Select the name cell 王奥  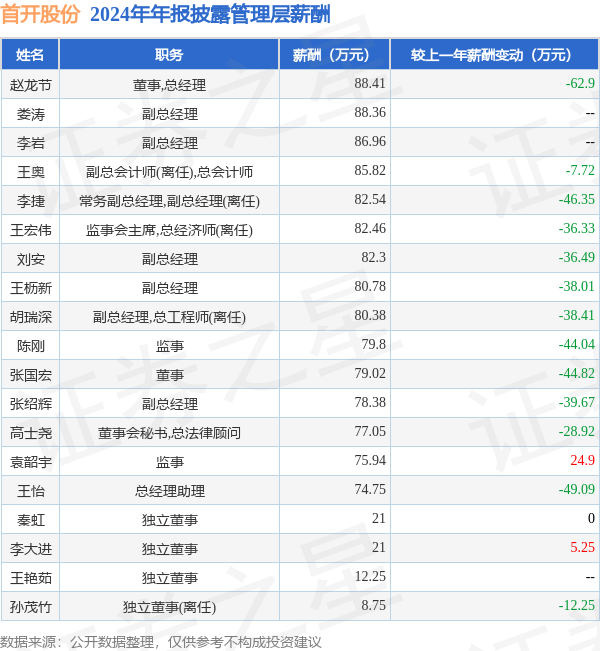[31, 172]
